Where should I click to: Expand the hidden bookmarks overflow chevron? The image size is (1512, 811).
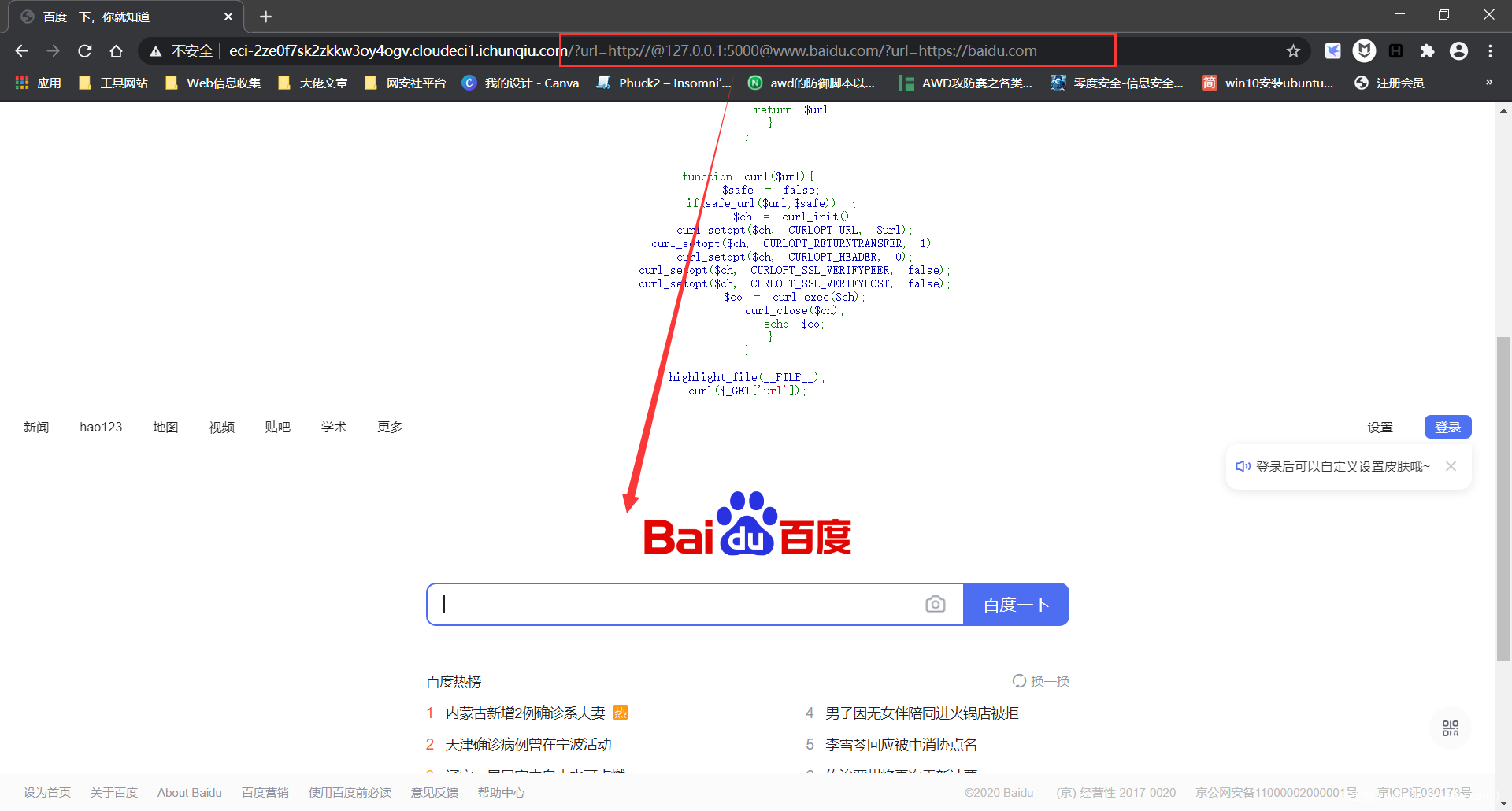click(x=1488, y=83)
